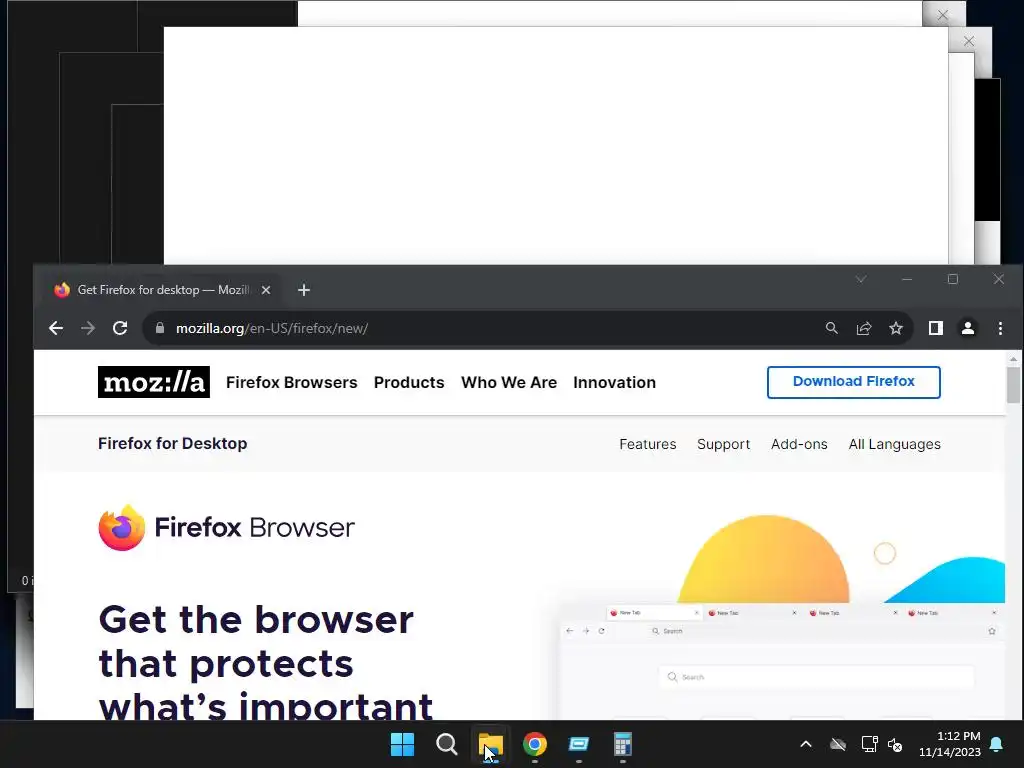
Task: Open the Support link
Action: tap(724, 444)
